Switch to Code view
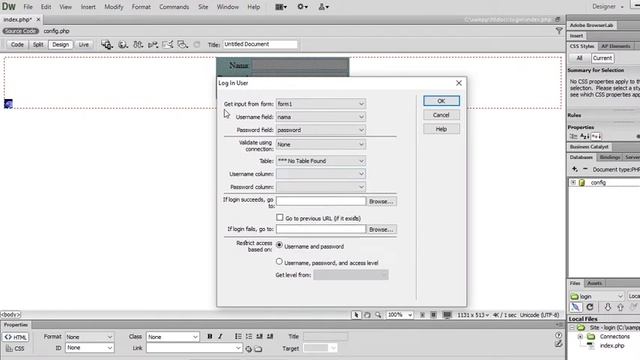Viewport: 640px width, 360px height. (17, 44)
